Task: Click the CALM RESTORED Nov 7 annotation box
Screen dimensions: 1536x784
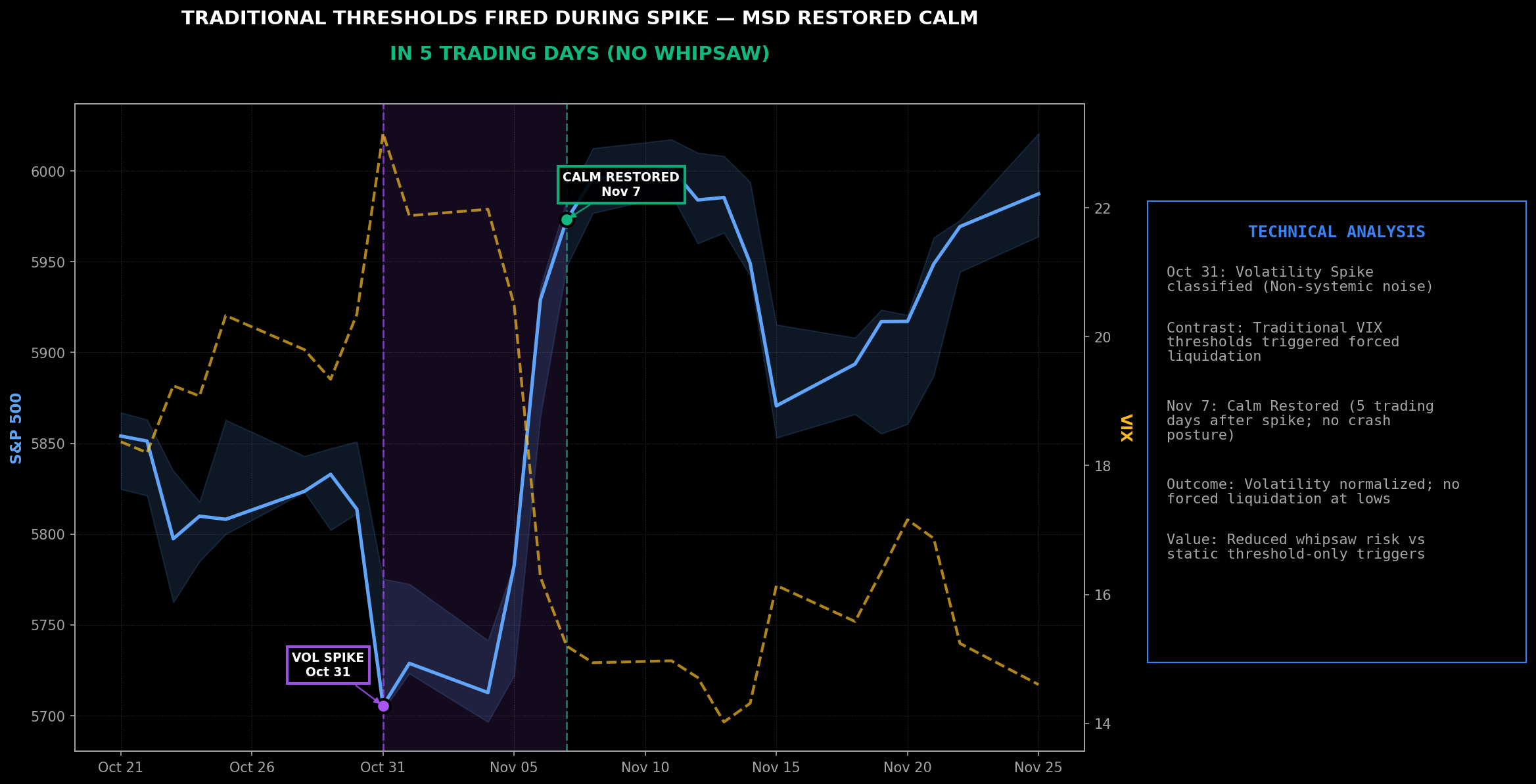Action: click(x=620, y=185)
